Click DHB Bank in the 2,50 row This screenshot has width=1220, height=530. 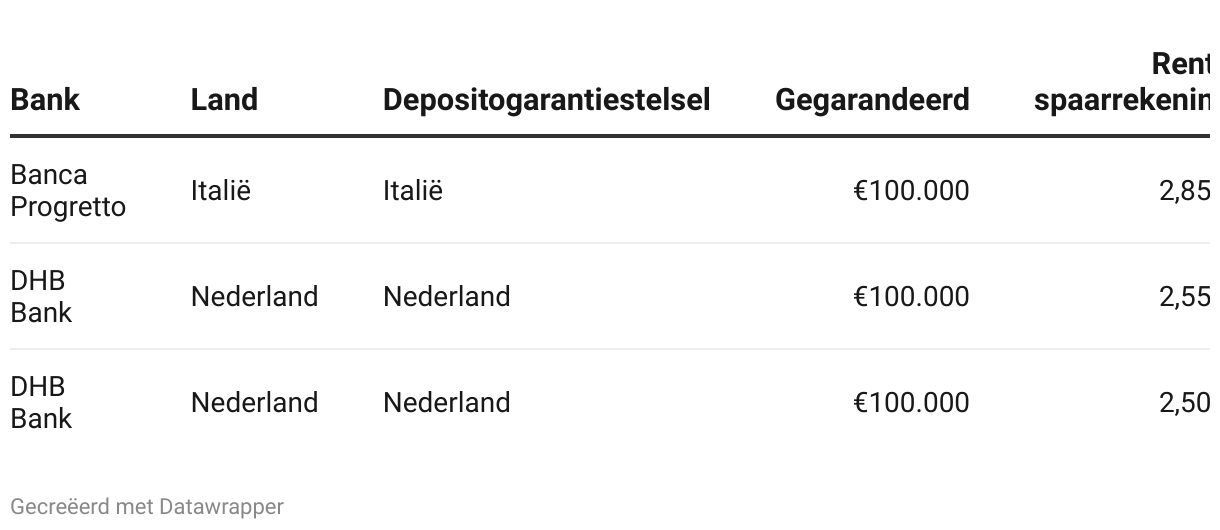point(41,403)
